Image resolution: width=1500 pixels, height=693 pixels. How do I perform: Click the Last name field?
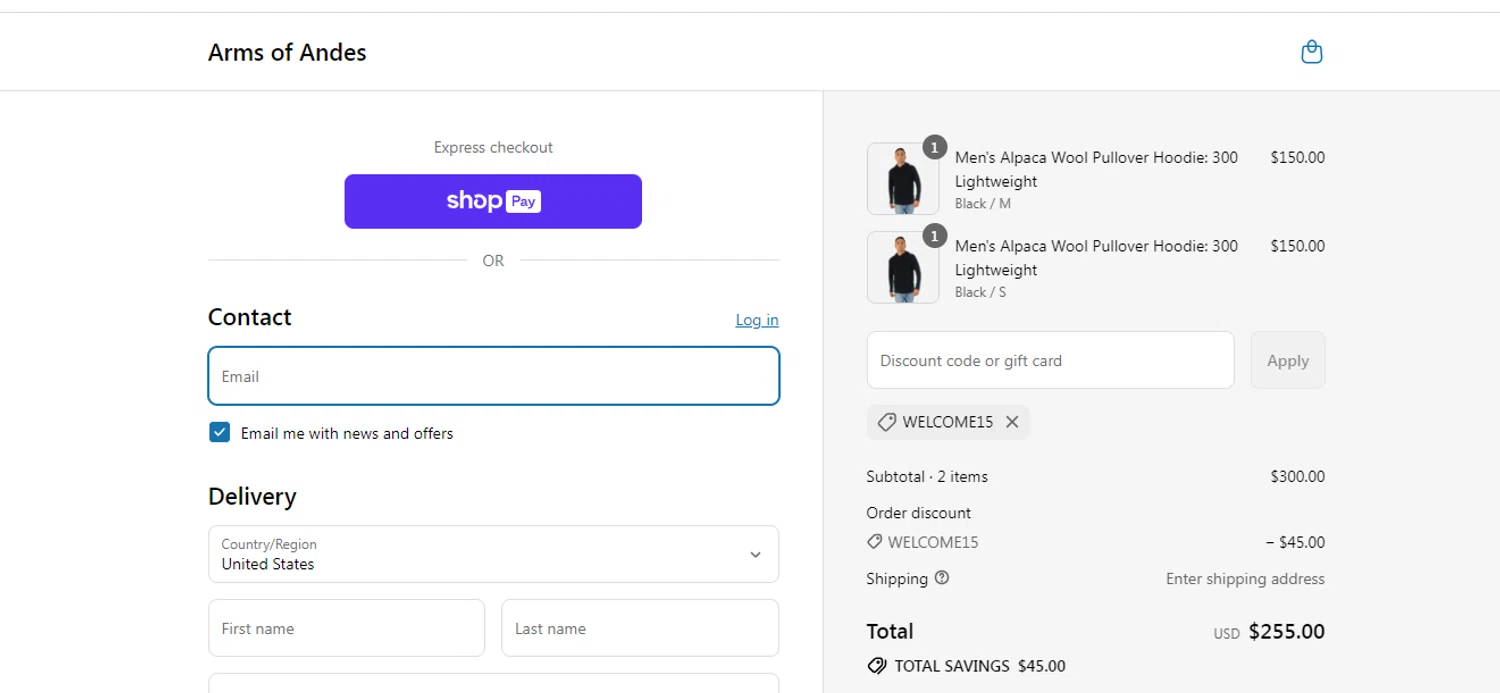click(x=640, y=628)
